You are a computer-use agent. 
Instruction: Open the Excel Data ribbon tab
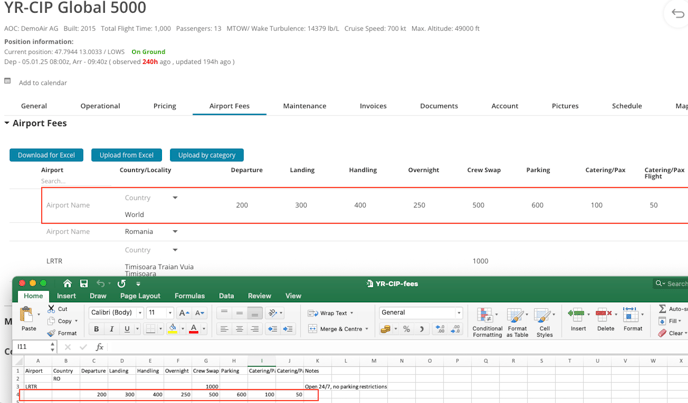coord(226,296)
